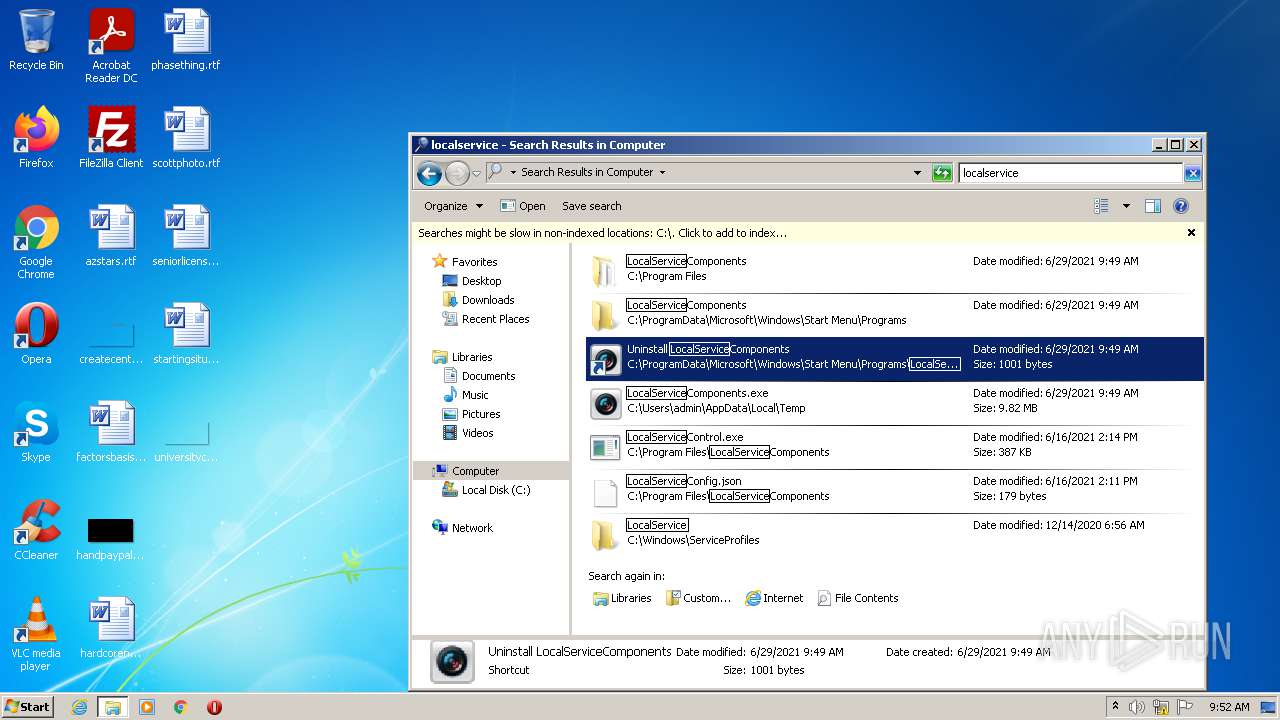1280x720 pixels.
Task: Search again in Custom locations
Action: click(x=698, y=598)
